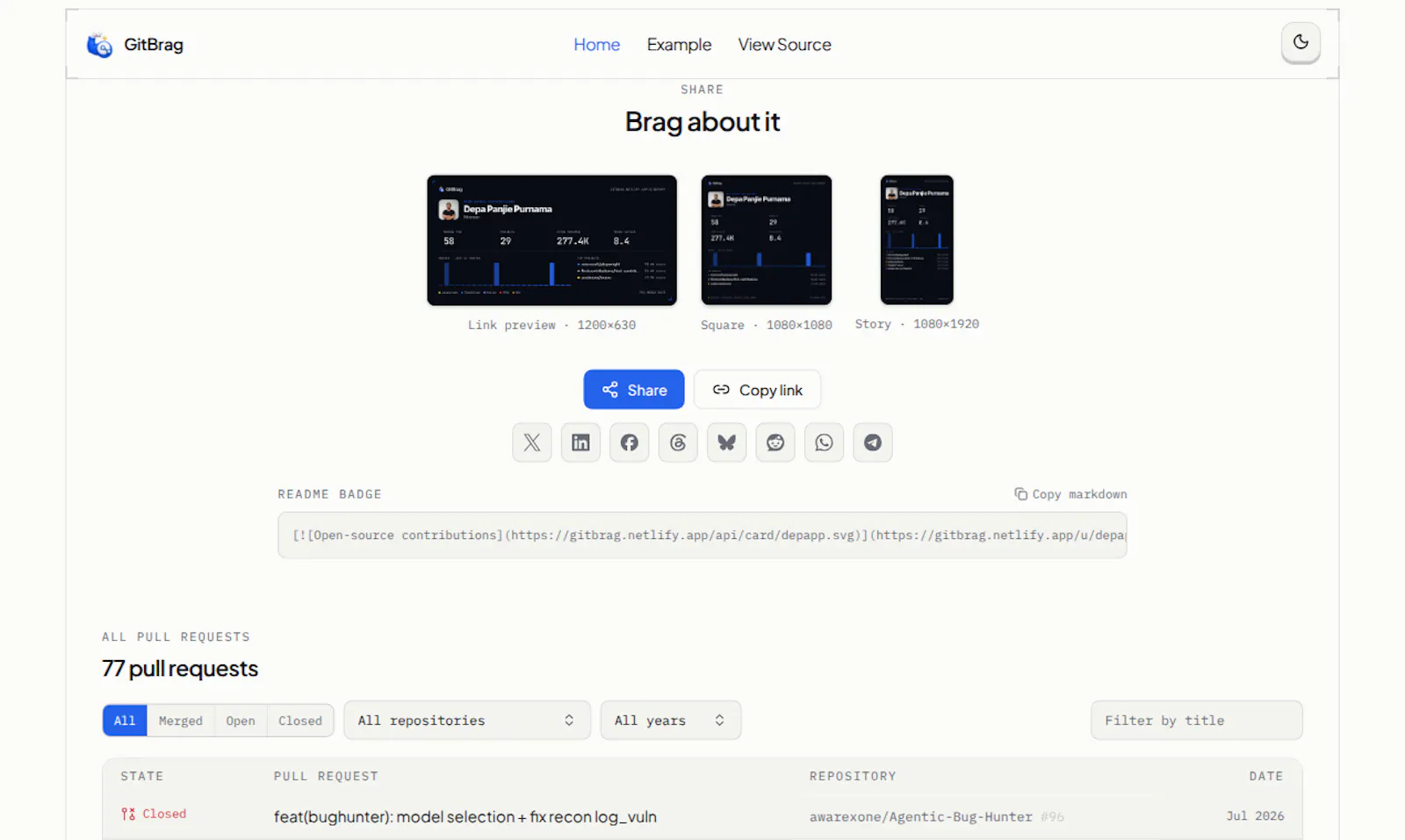Share on Telegram

(x=873, y=442)
